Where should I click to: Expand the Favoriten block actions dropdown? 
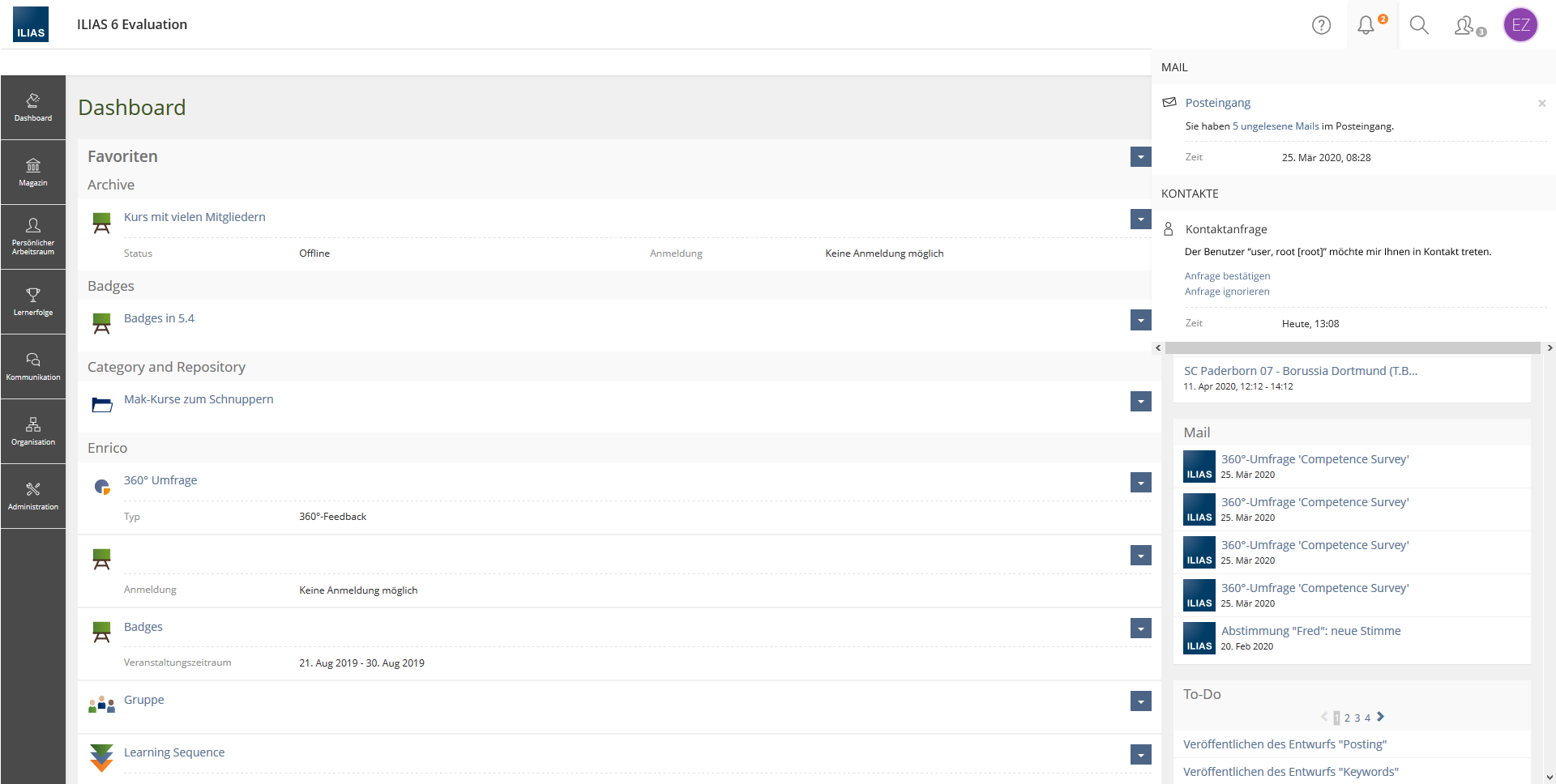1140,157
